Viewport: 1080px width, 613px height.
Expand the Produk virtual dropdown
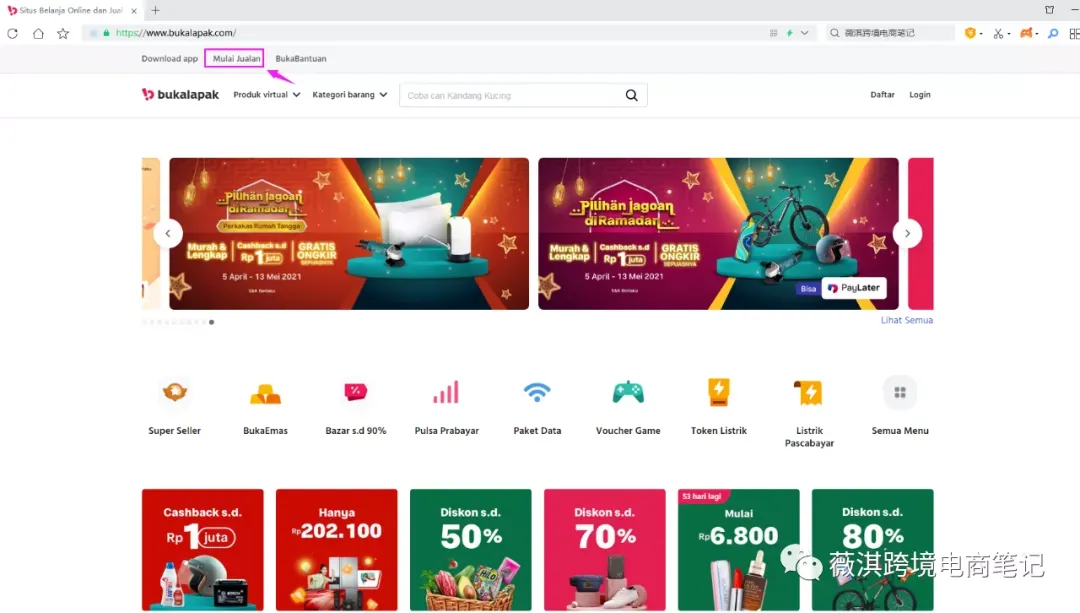coord(267,94)
